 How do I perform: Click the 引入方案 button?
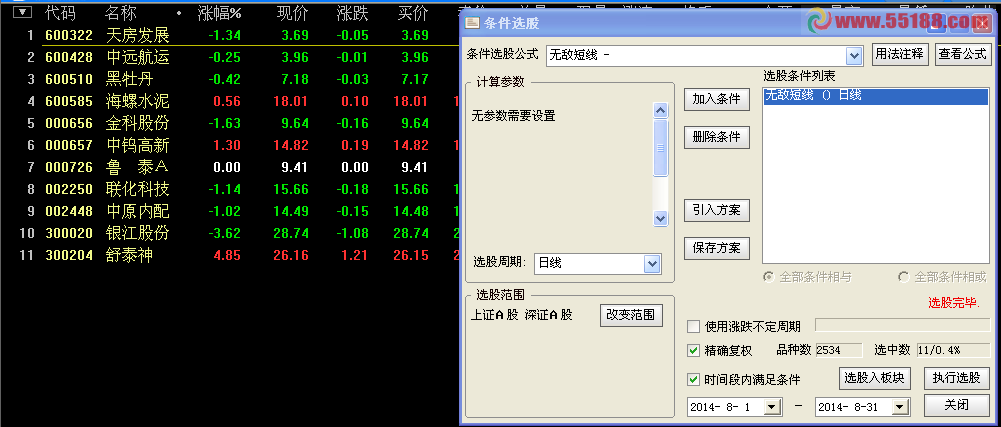coord(716,210)
